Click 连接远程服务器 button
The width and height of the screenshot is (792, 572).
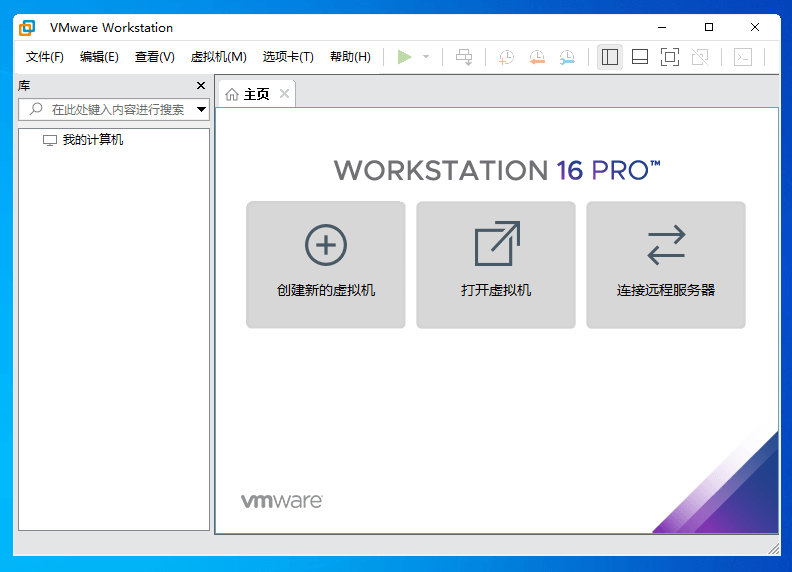[666, 265]
